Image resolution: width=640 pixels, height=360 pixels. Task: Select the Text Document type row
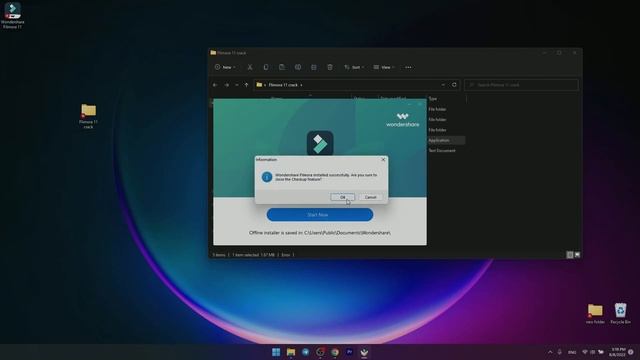point(442,151)
